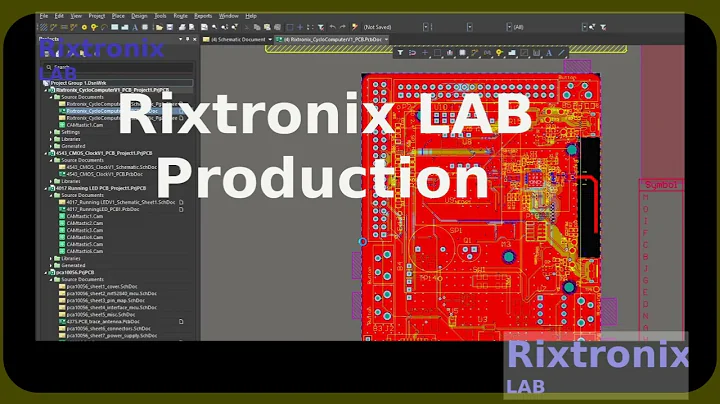Close the Projects panel
The image size is (720, 404).
coord(195,39)
